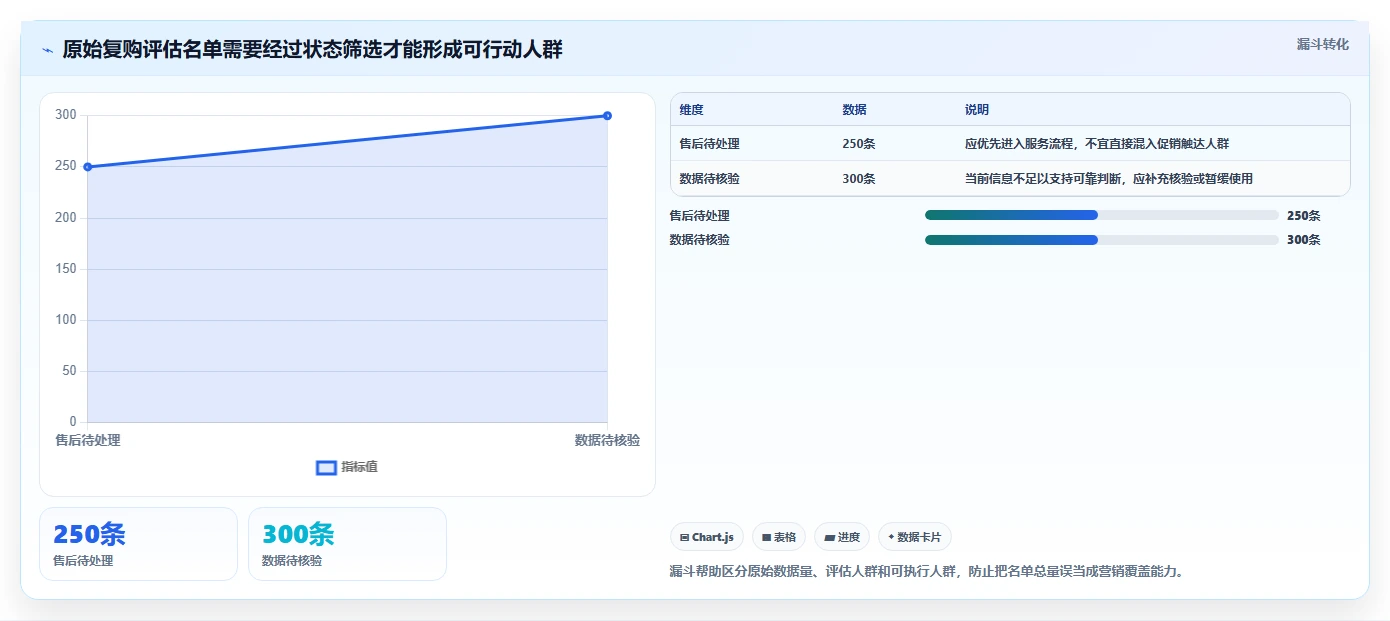This screenshot has width=1390, height=621.
Task: Select the 数据待核验 data point on chart
Action: (x=607, y=116)
